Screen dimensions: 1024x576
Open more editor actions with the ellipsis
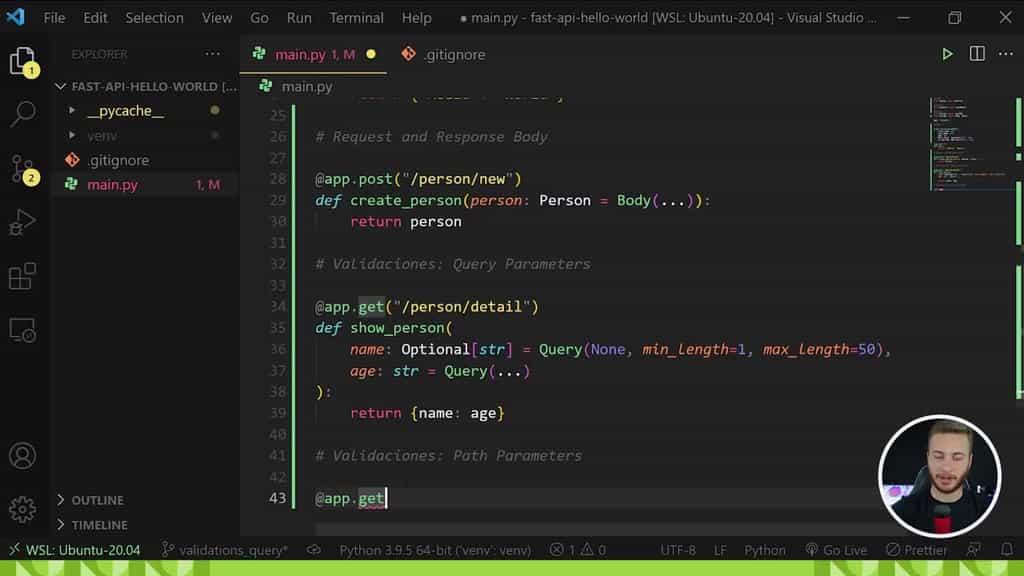1005,54
